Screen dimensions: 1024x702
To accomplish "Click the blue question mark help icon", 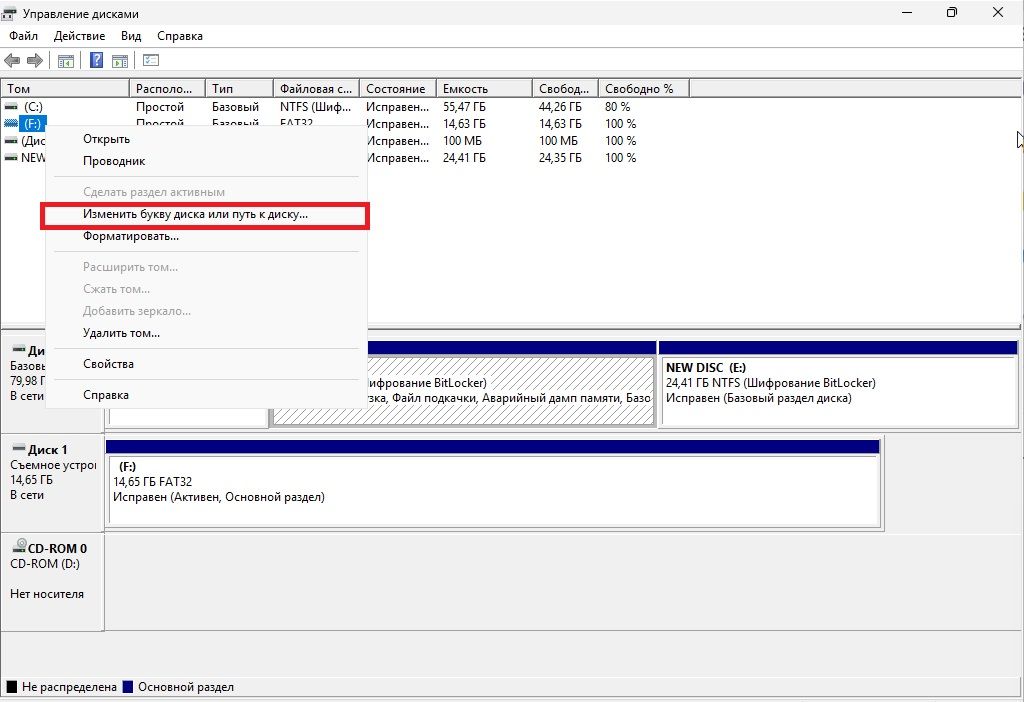I will tap(96, 61).
